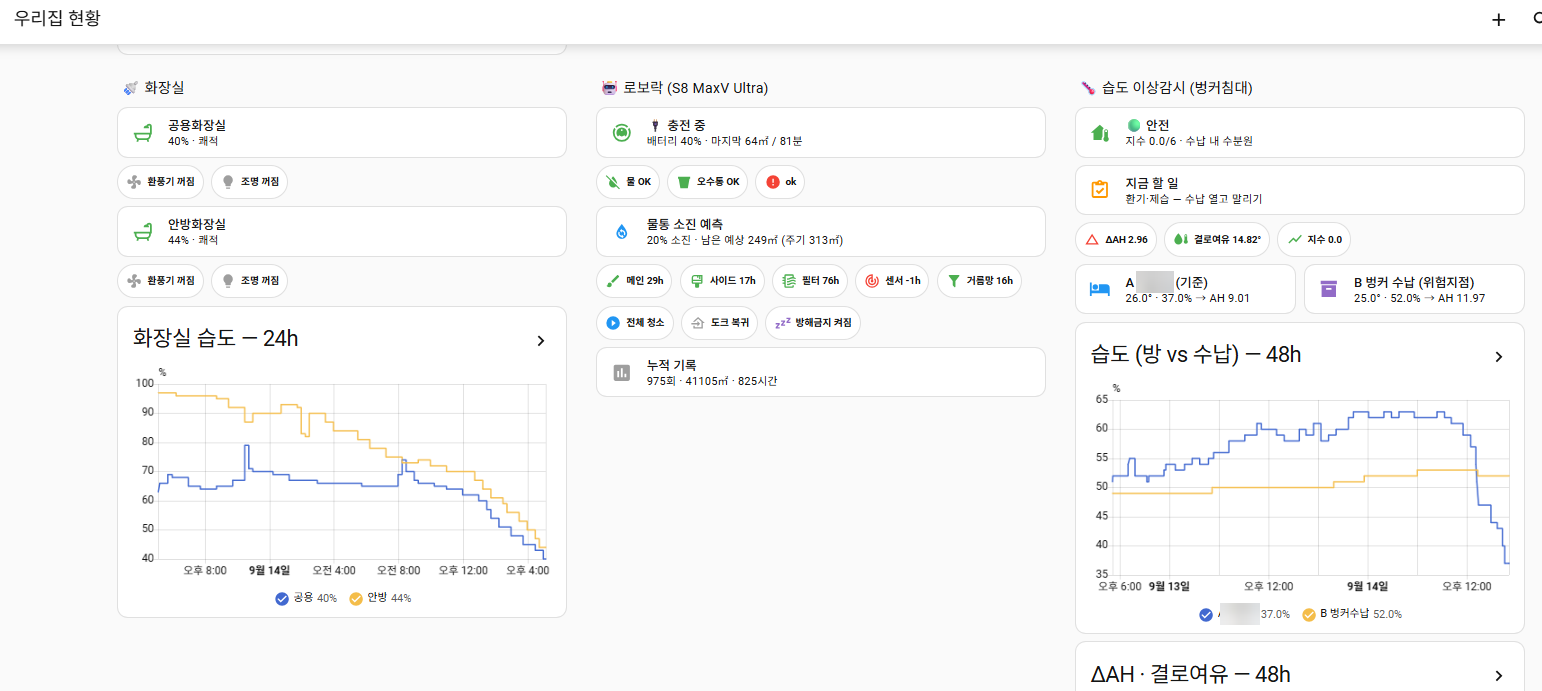
Task: Open the 거름망 16h strainer chip
Action: tap(979, 281)
